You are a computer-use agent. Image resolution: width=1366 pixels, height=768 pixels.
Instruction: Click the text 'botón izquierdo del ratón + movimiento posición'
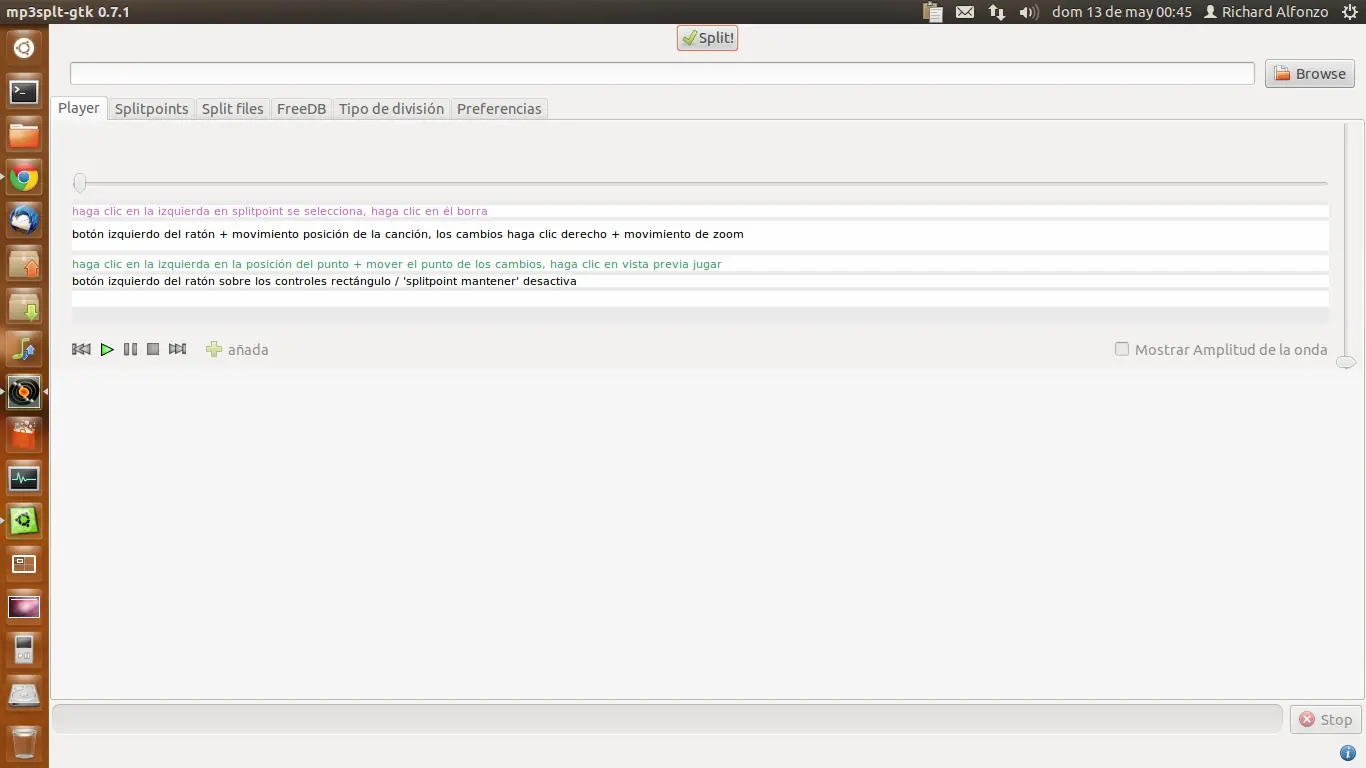click(408, 234)
